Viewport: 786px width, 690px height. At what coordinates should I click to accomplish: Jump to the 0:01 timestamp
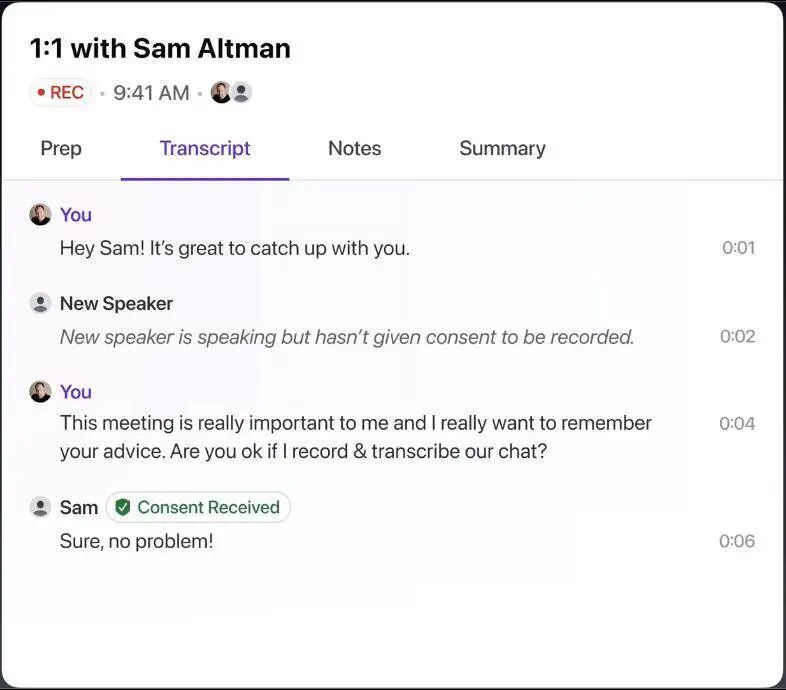point(738,248)
